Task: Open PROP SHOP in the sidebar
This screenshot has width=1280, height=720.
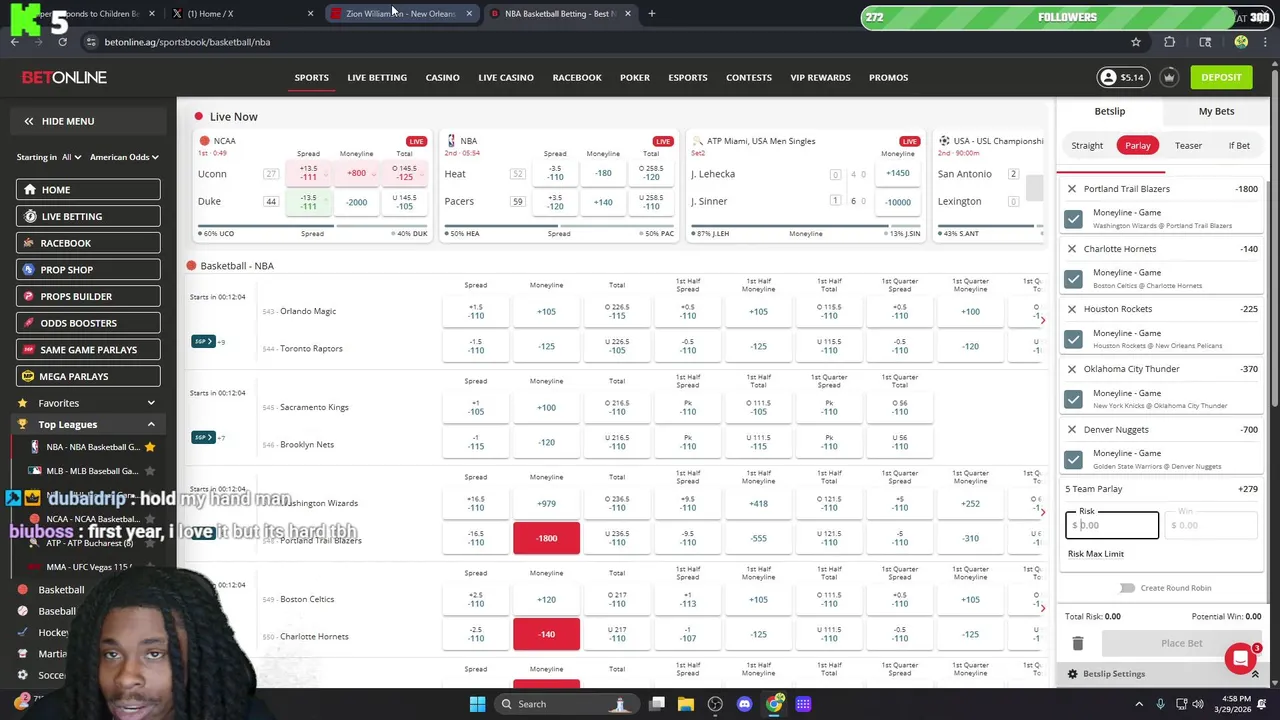Action: [88, 270]
